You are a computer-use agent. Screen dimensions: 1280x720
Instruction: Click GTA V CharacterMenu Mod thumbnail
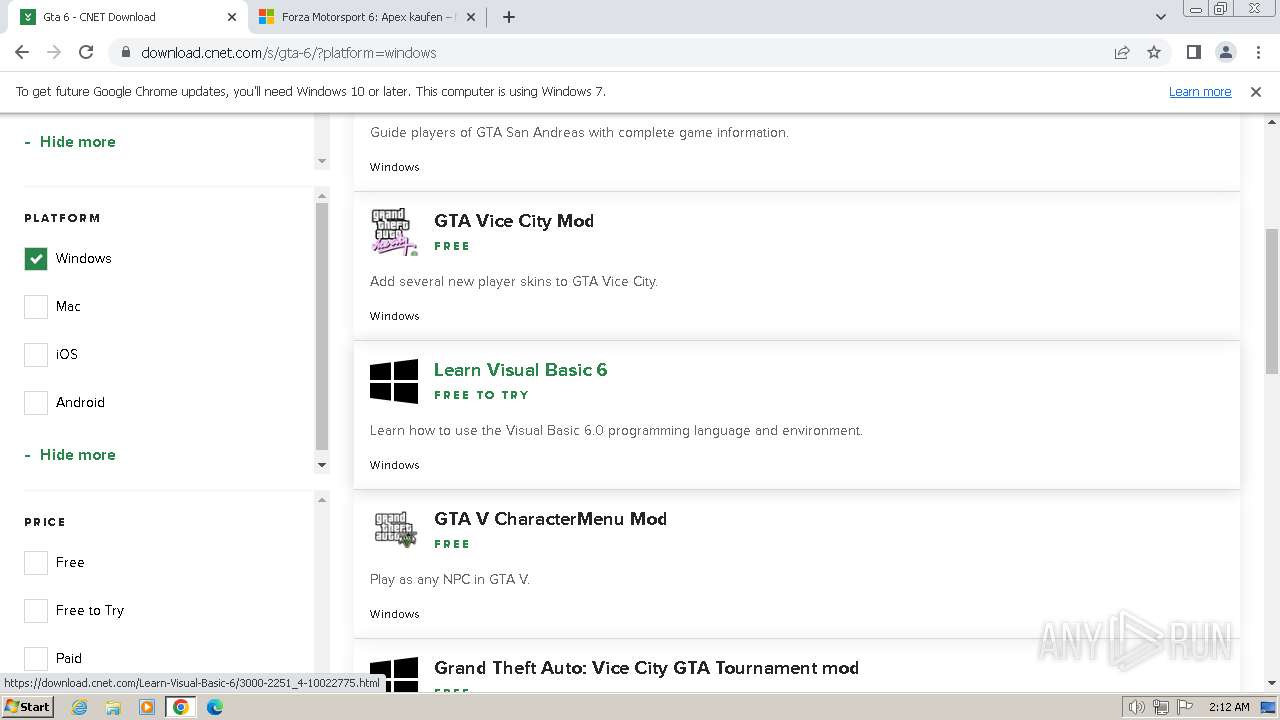pos(394,530)
